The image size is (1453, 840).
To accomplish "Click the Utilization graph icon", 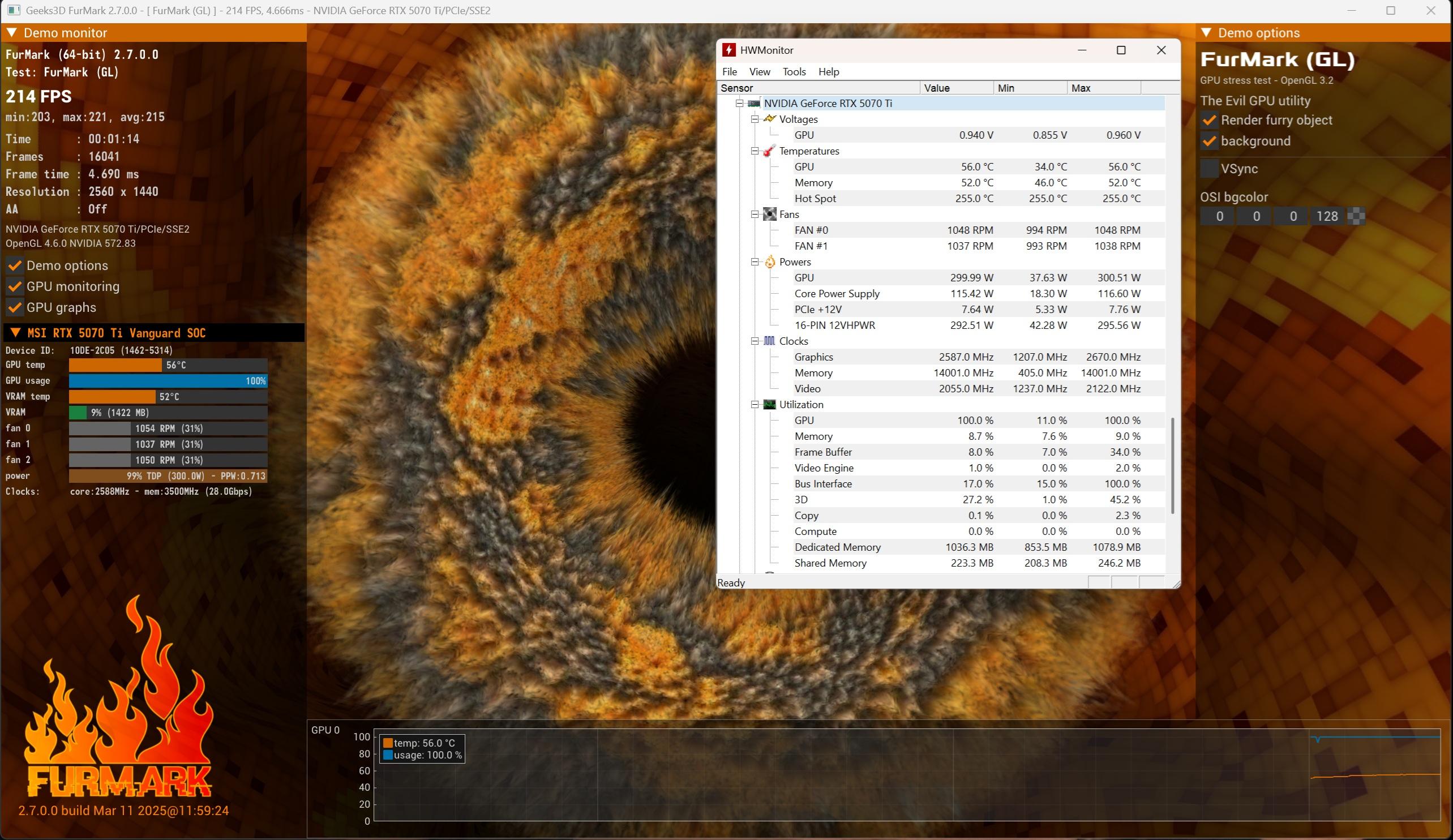I will (x=769, y=404).
